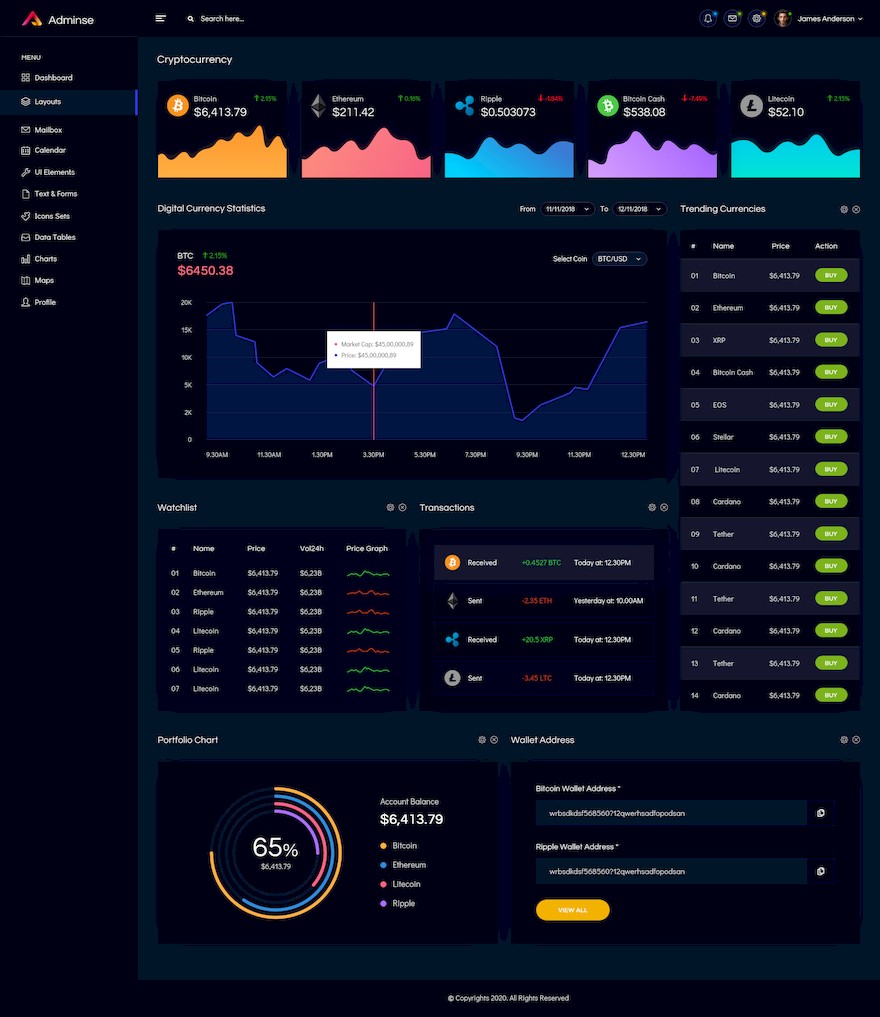Click the blue Ethereum legend dot
The height and width of the screenshot is (1017, 880).
click(383, 865)
